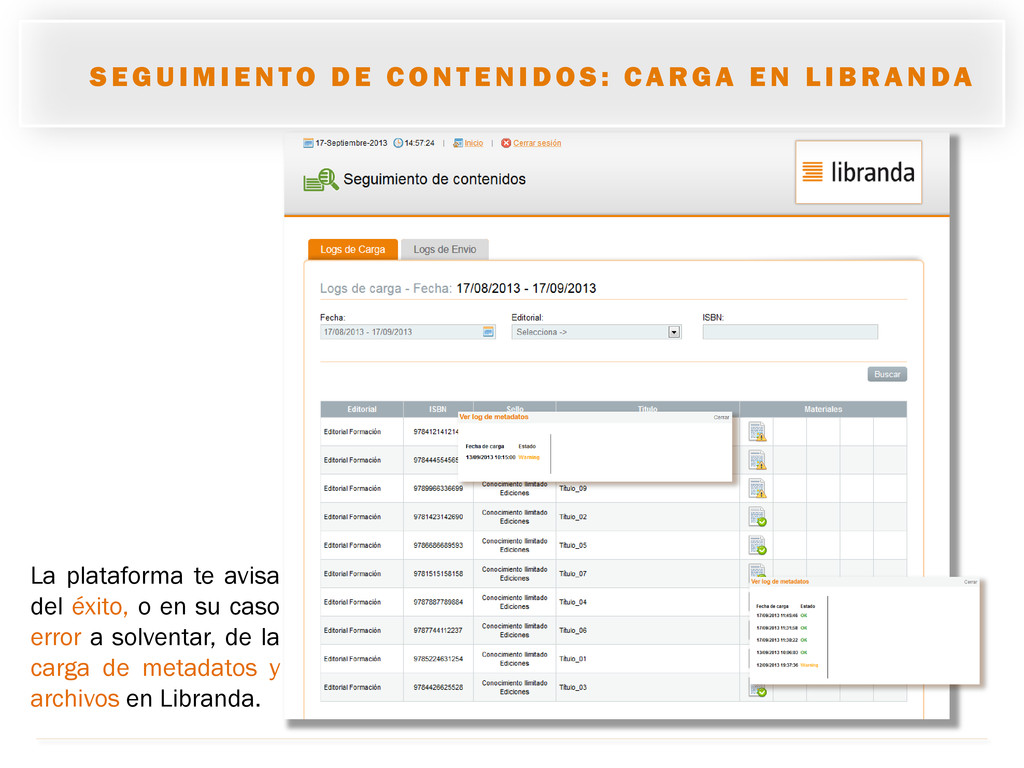
Task: Select ISBN 9786686689593 cell
Action: click(x=438, y=545)
